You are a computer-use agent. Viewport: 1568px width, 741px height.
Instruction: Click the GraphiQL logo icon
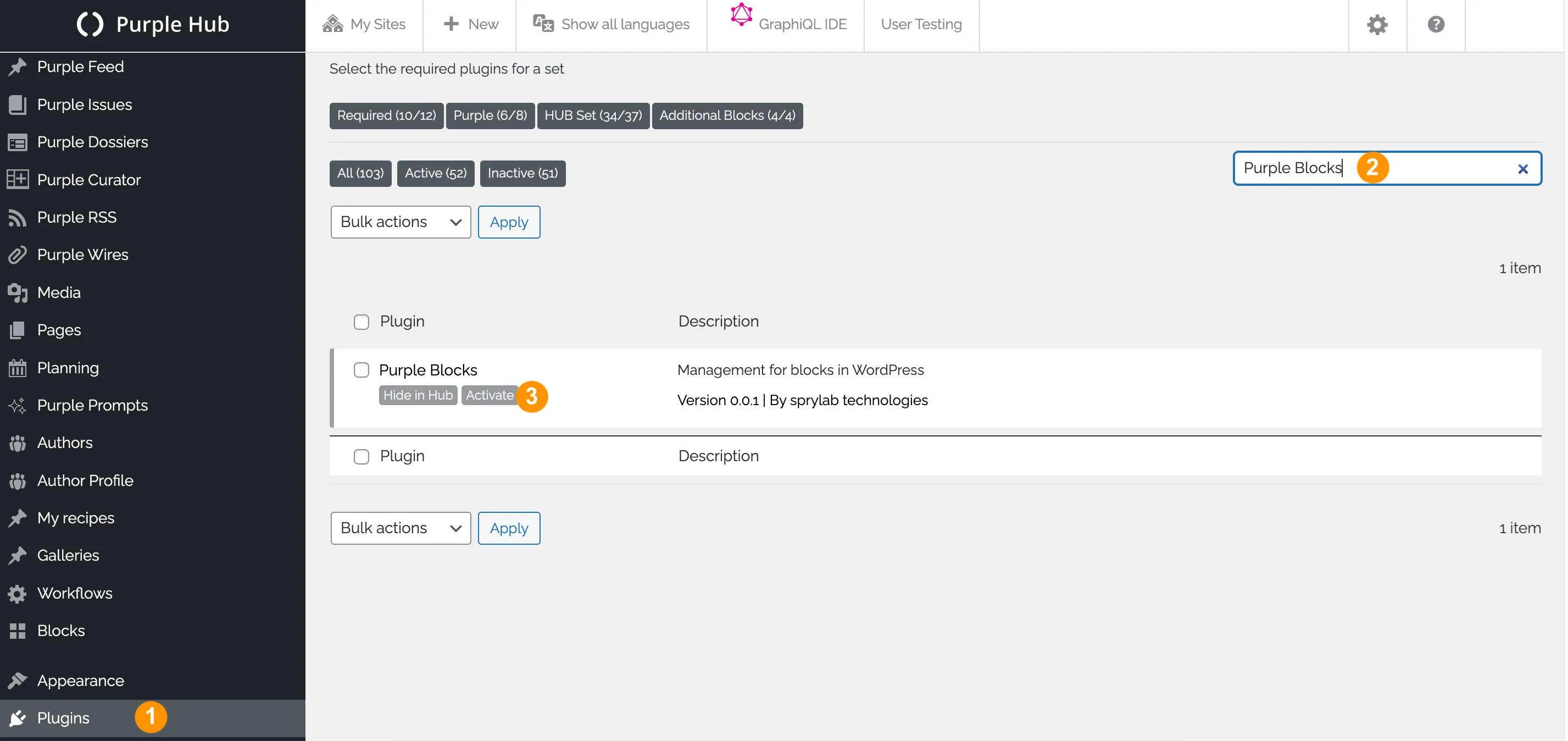point(741,15)
